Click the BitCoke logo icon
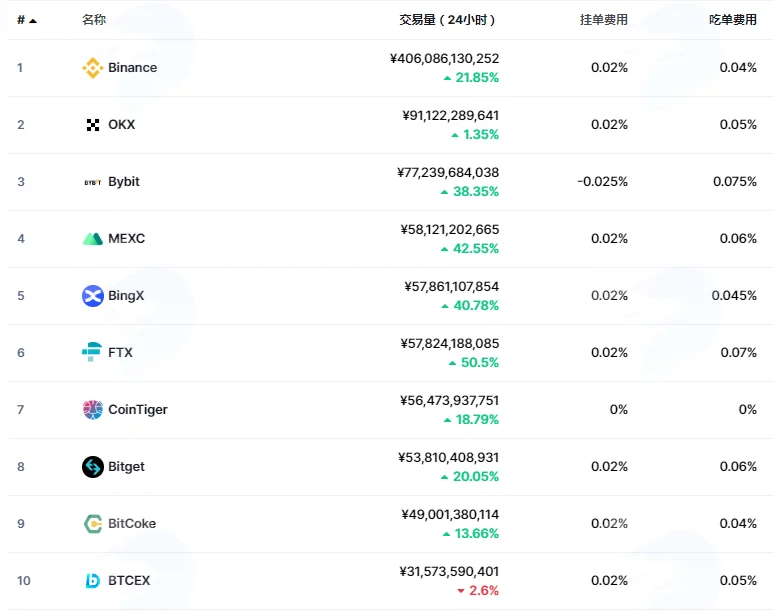Image resolution: width=774 pixels, height=611 pixels. pyautogui.click(x=92, y=524)
